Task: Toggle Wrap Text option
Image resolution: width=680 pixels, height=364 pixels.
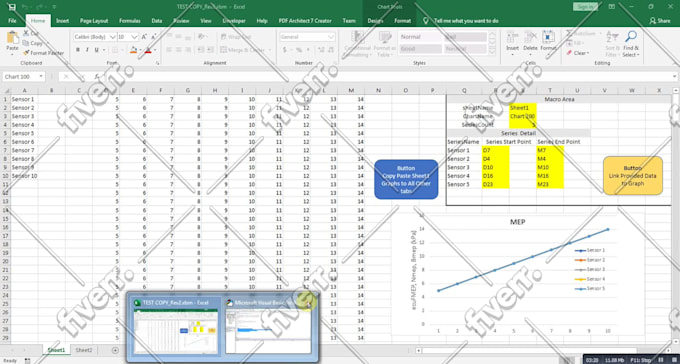Action: pos(236,37)
